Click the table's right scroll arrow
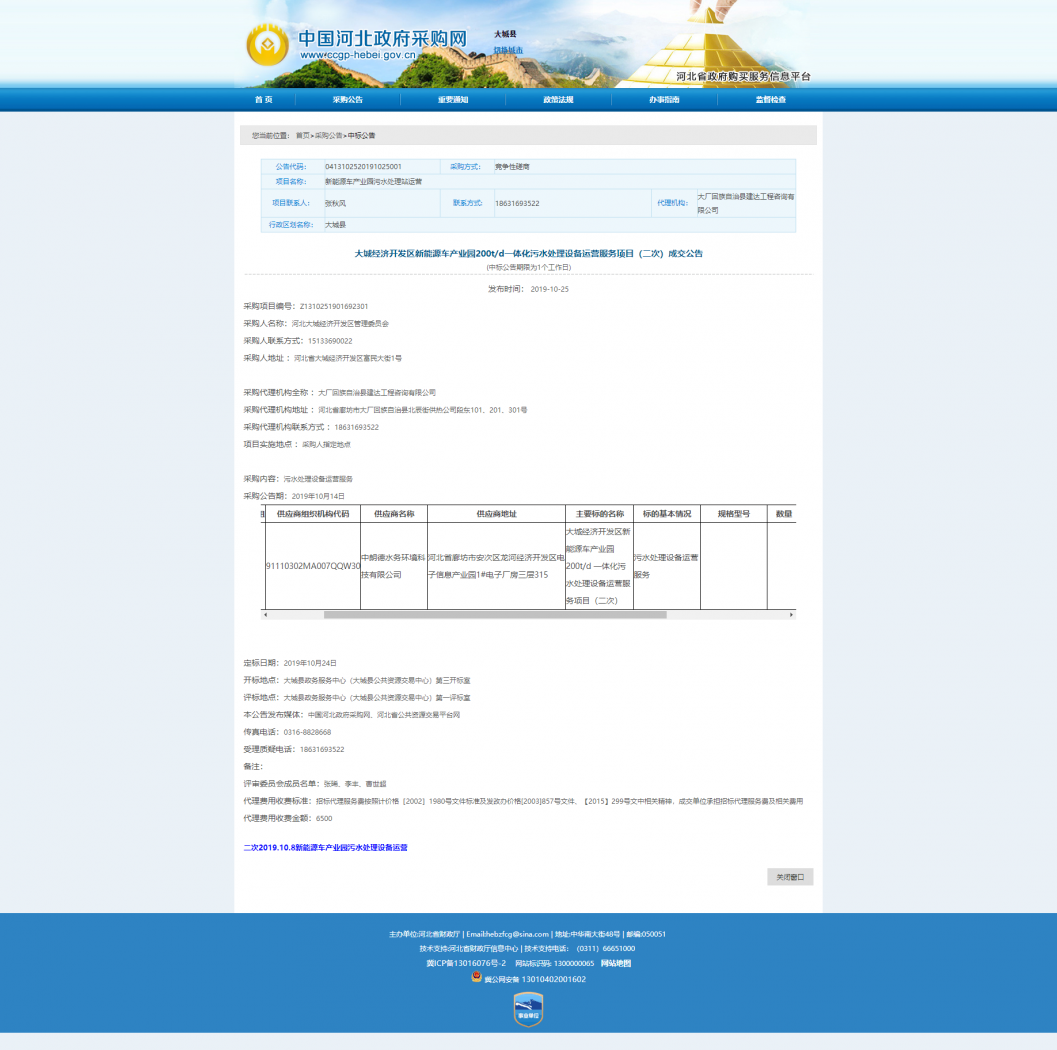Image resolution: width=1057 pixels, height=1050 pixels. pyautogui.click(x=791, y=614)
